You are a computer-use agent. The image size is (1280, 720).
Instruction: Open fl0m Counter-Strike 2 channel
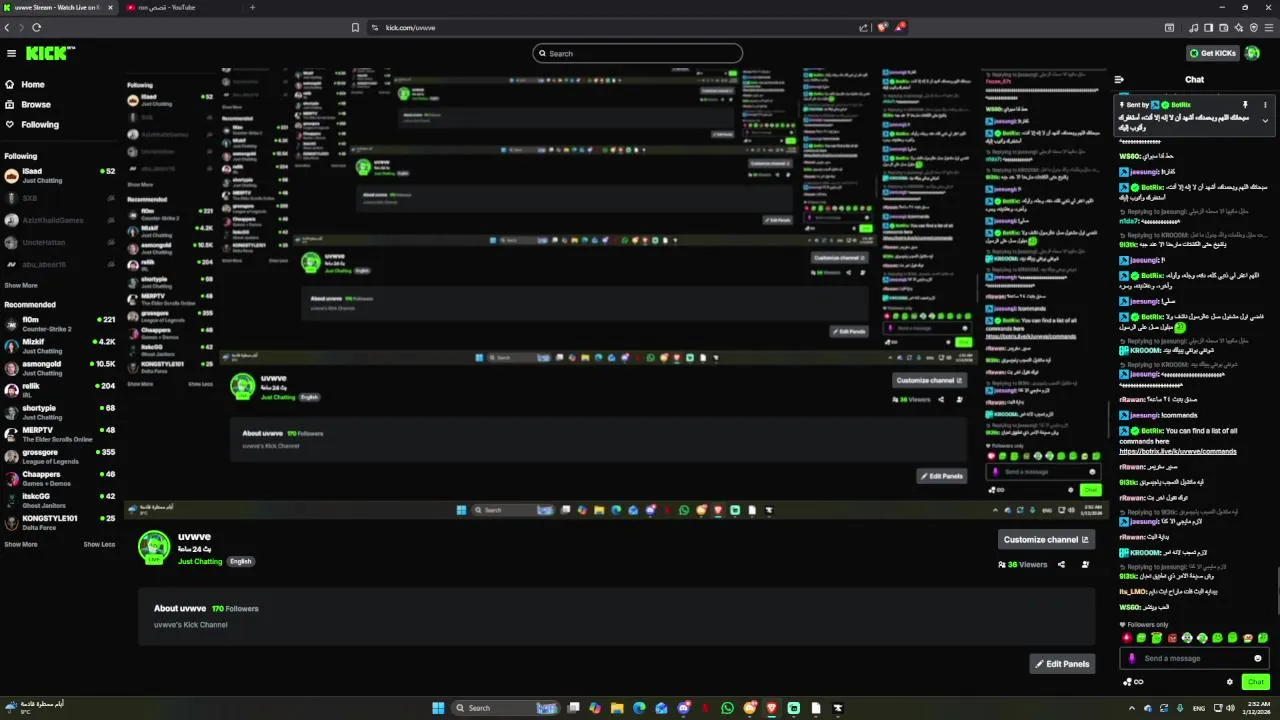point(60,324)
